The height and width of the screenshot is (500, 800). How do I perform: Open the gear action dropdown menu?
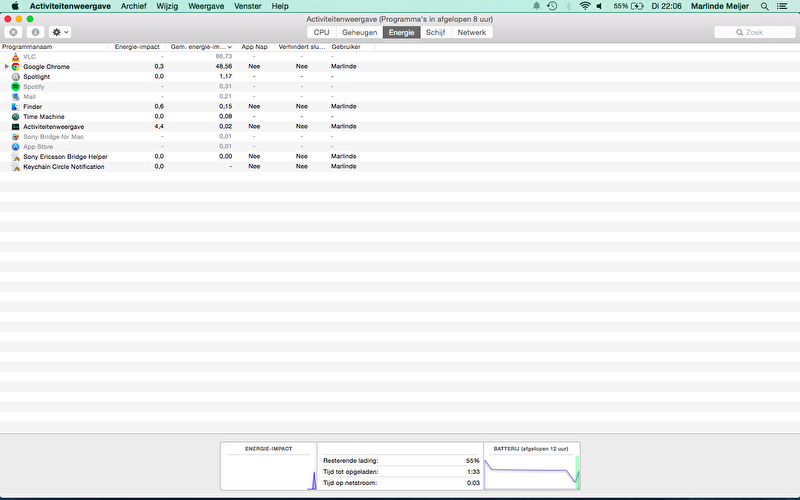[x=60, y=33]
